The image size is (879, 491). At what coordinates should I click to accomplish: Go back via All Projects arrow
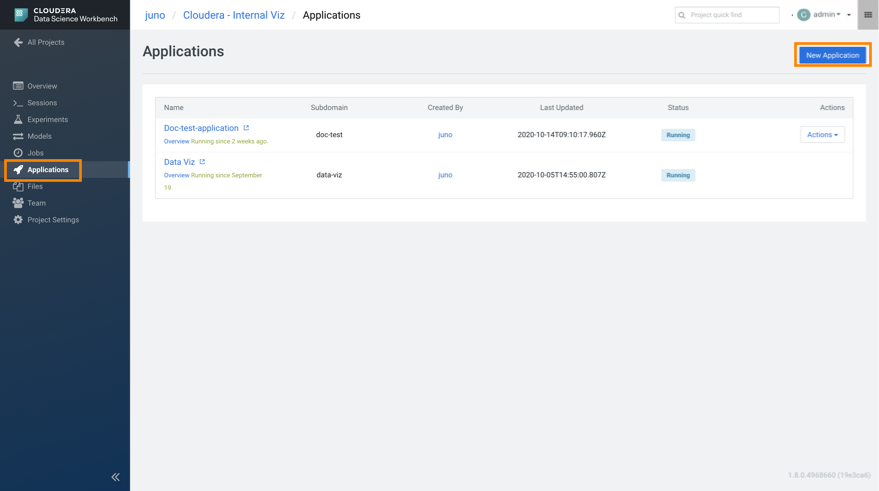[18, 42]
